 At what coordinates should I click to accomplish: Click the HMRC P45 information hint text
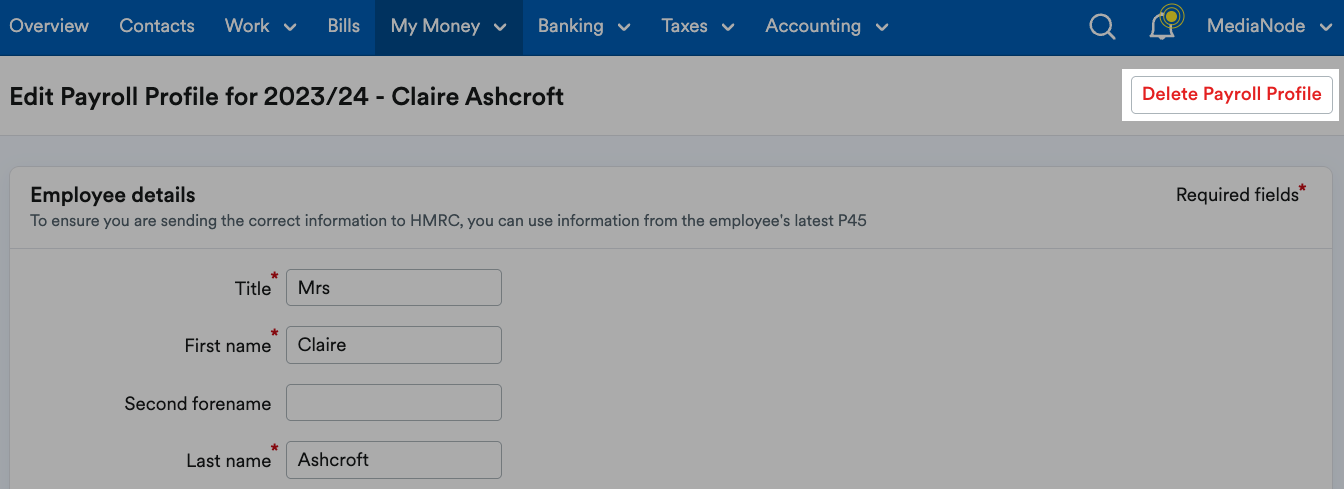click(448, 221)
